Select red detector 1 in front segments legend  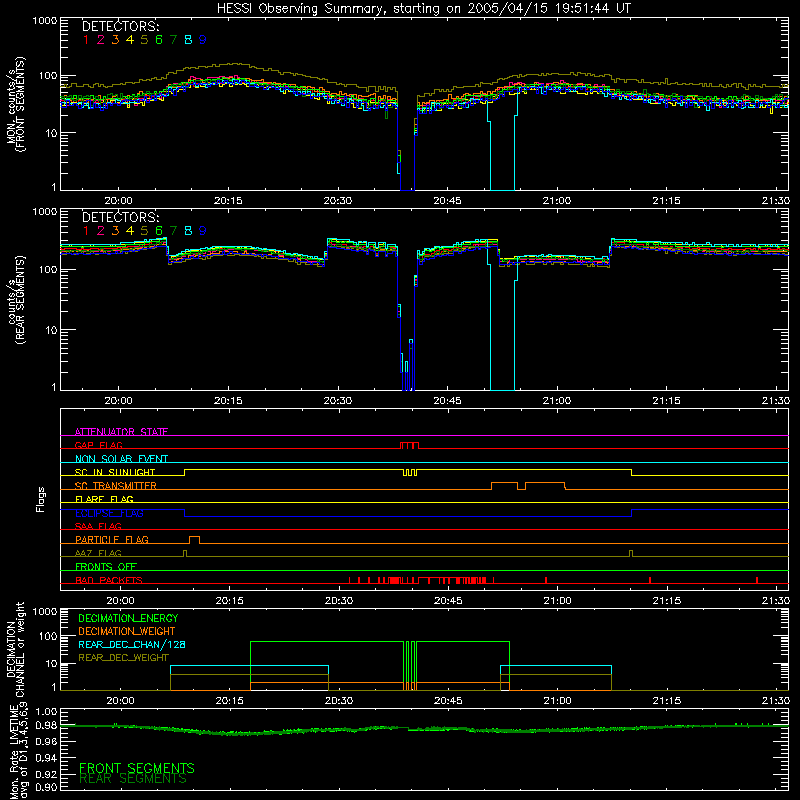point(86,40)
